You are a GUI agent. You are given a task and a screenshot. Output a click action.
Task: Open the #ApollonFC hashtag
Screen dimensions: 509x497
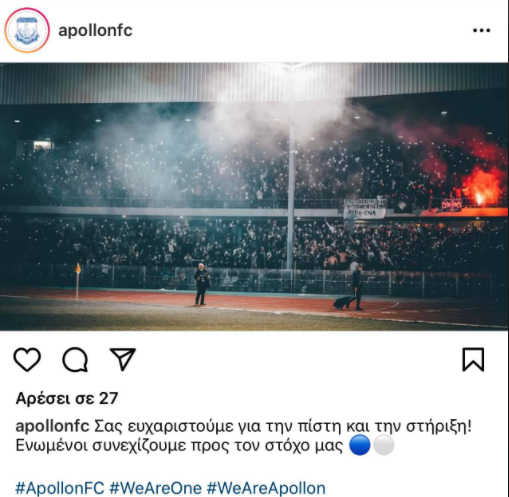click(x=60, y=488)
